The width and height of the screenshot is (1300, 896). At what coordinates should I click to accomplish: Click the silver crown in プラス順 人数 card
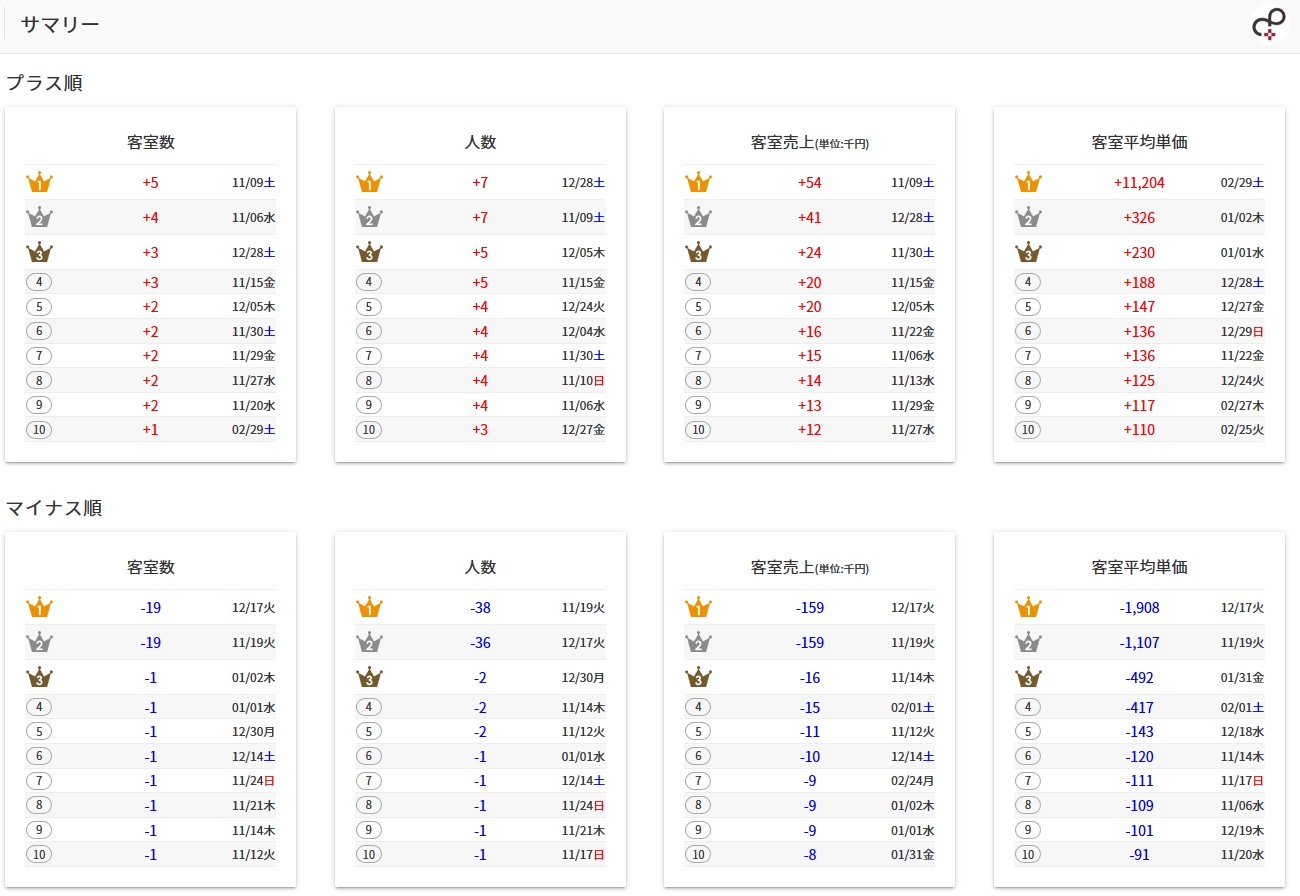pos(369,218)
